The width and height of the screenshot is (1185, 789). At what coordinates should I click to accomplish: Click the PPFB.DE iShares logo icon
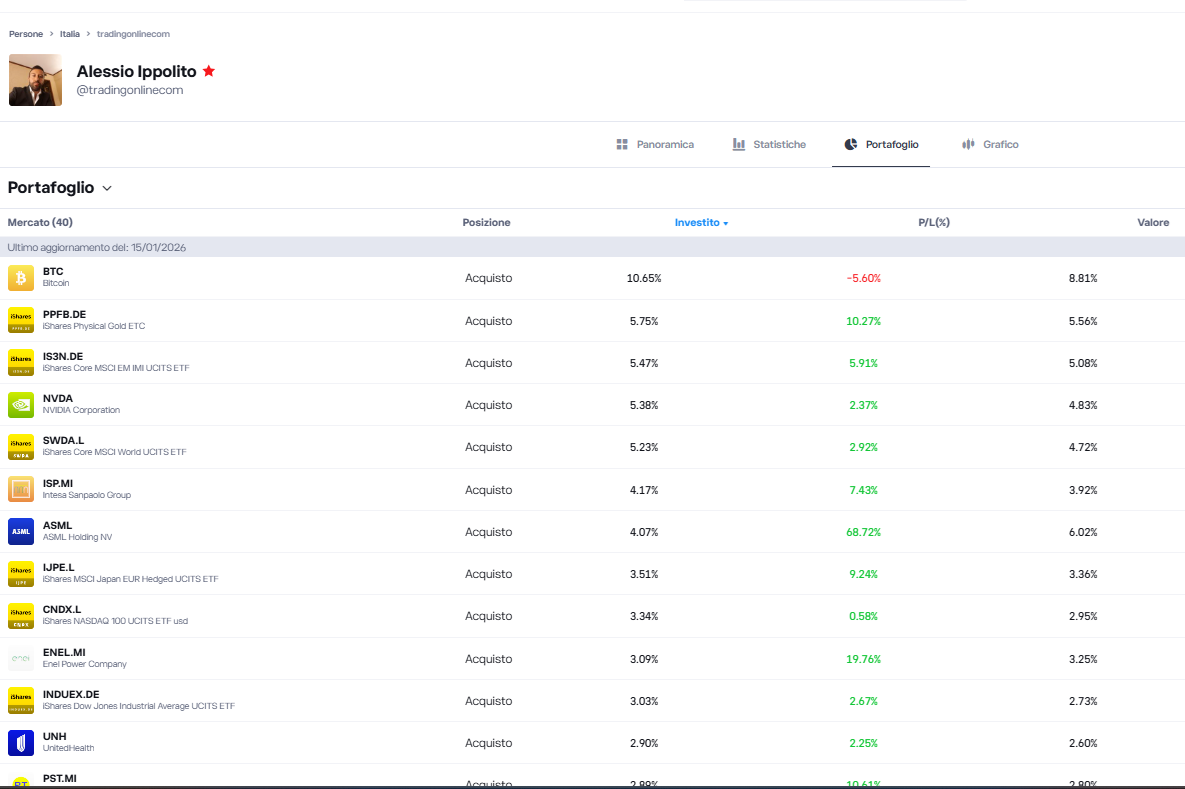click(20, 320)
